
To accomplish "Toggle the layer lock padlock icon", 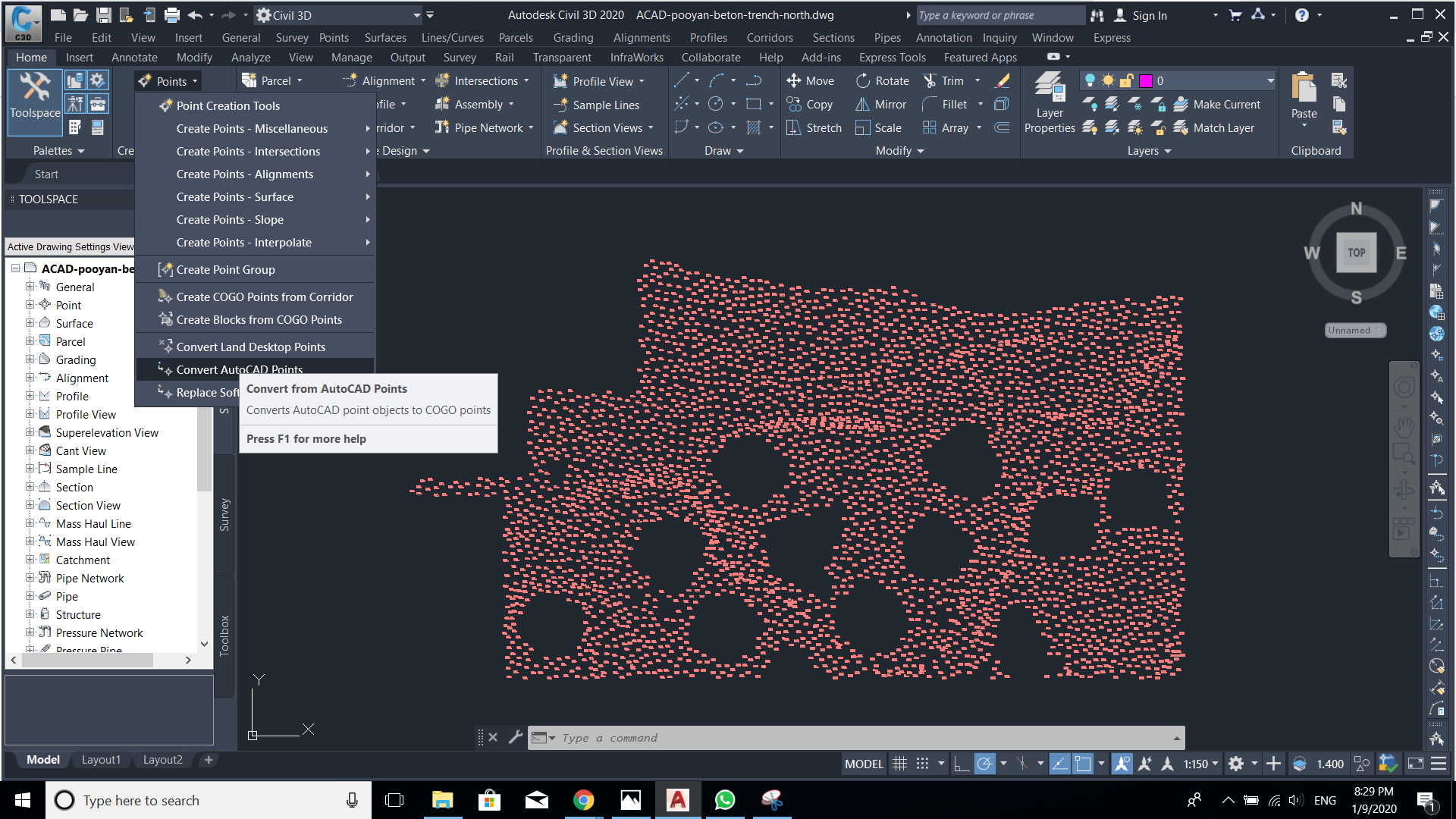I will click(x=1125, y=80).
